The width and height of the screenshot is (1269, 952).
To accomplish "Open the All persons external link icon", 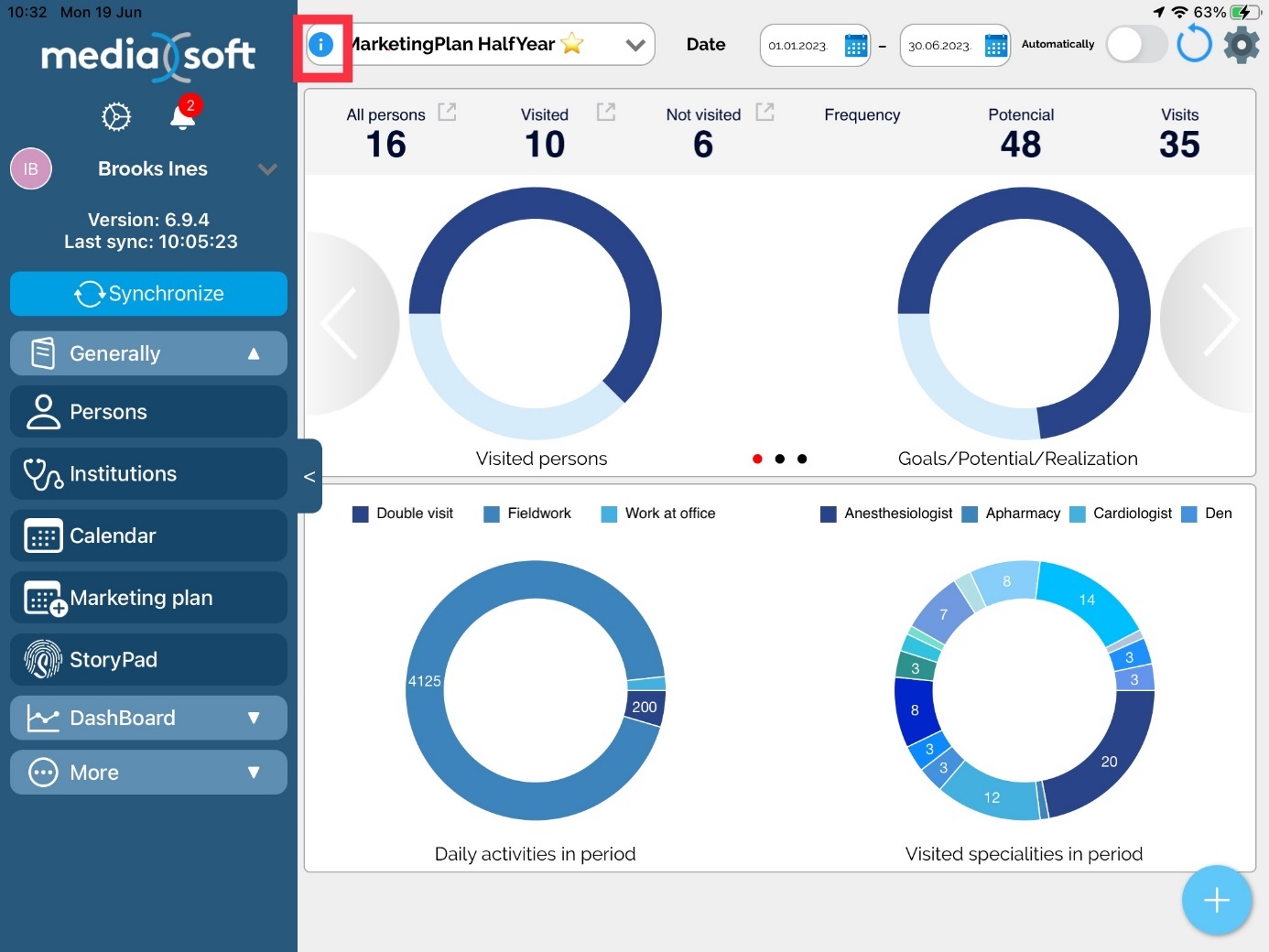I will coord(447,112).
